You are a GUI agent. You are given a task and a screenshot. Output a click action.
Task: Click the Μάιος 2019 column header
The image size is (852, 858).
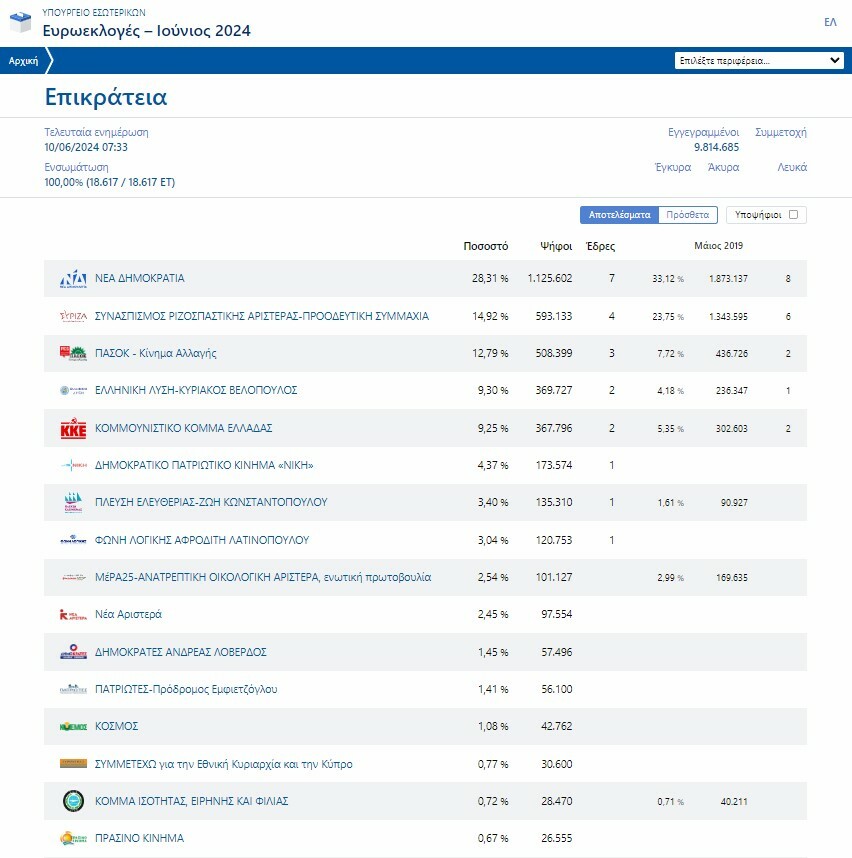coord(718,246)
